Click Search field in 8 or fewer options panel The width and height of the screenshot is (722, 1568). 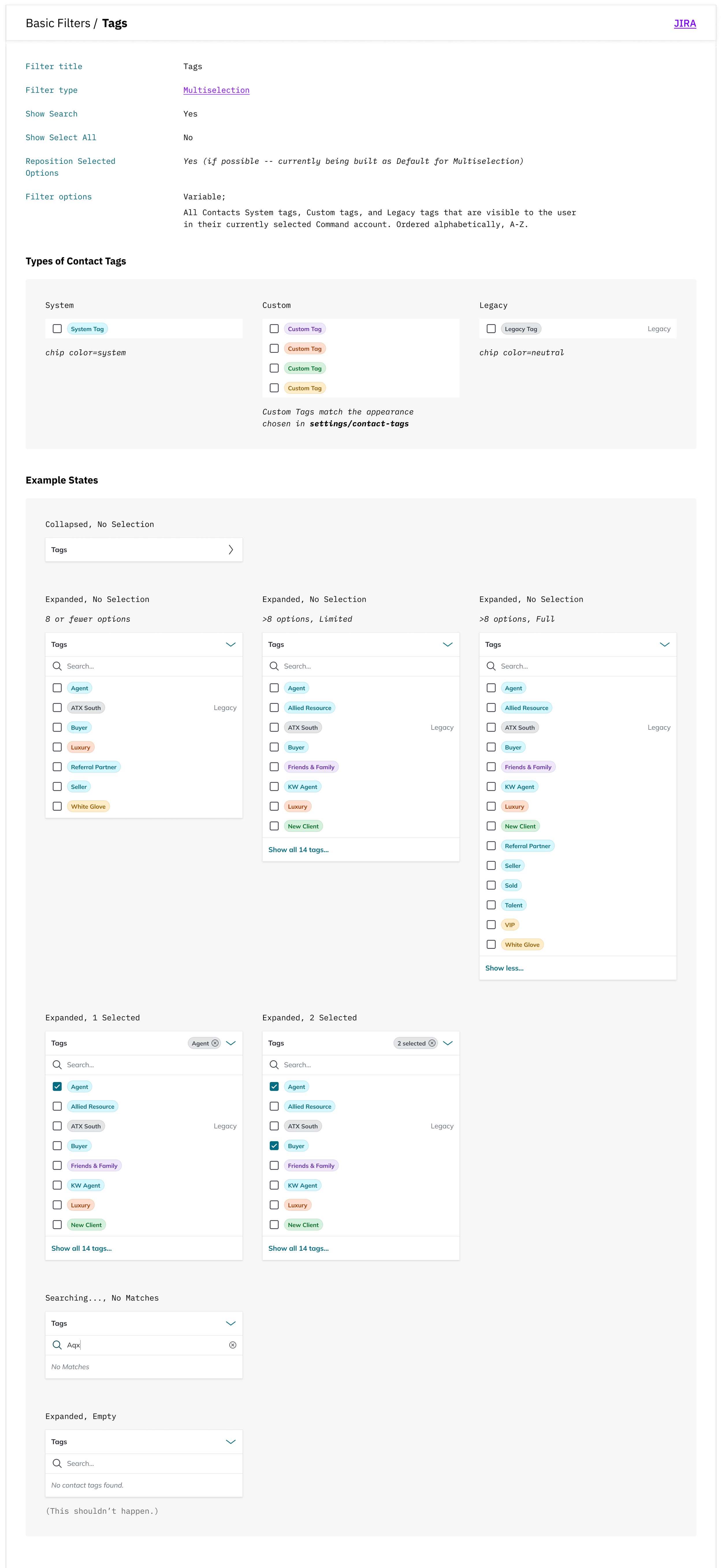point(144,666)
